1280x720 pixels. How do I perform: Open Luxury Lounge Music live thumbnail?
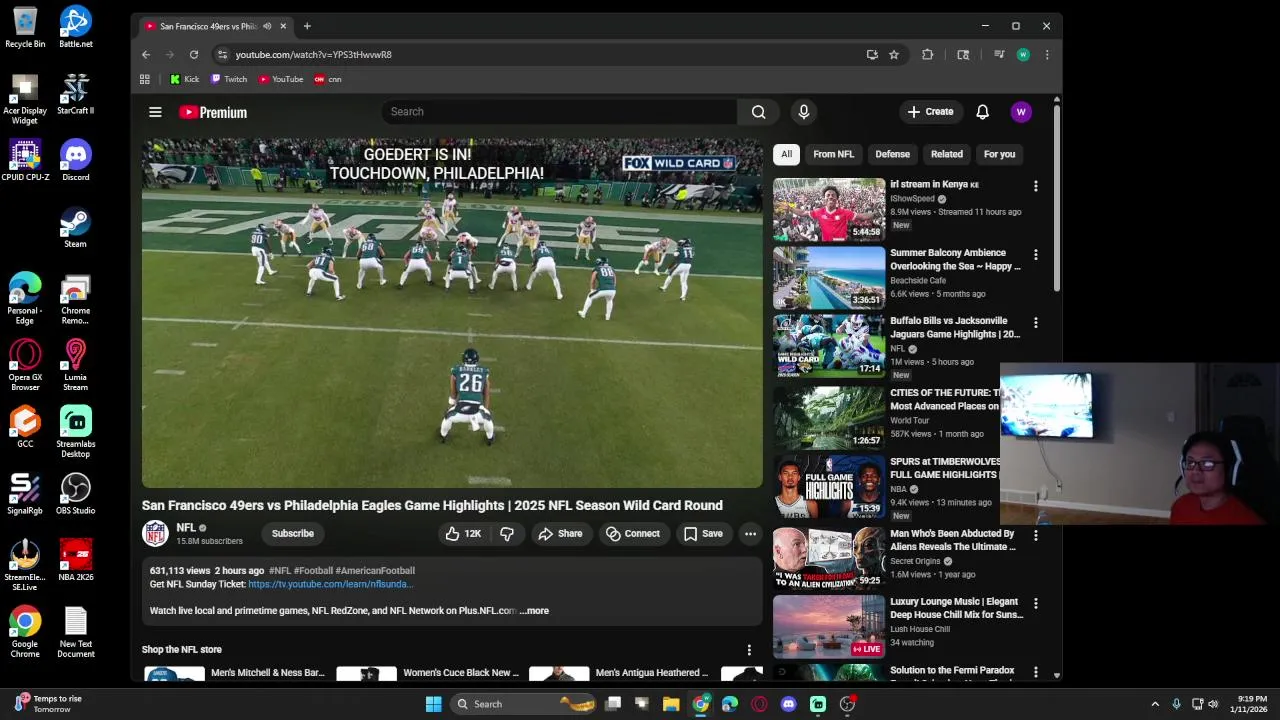click(829, 627)
